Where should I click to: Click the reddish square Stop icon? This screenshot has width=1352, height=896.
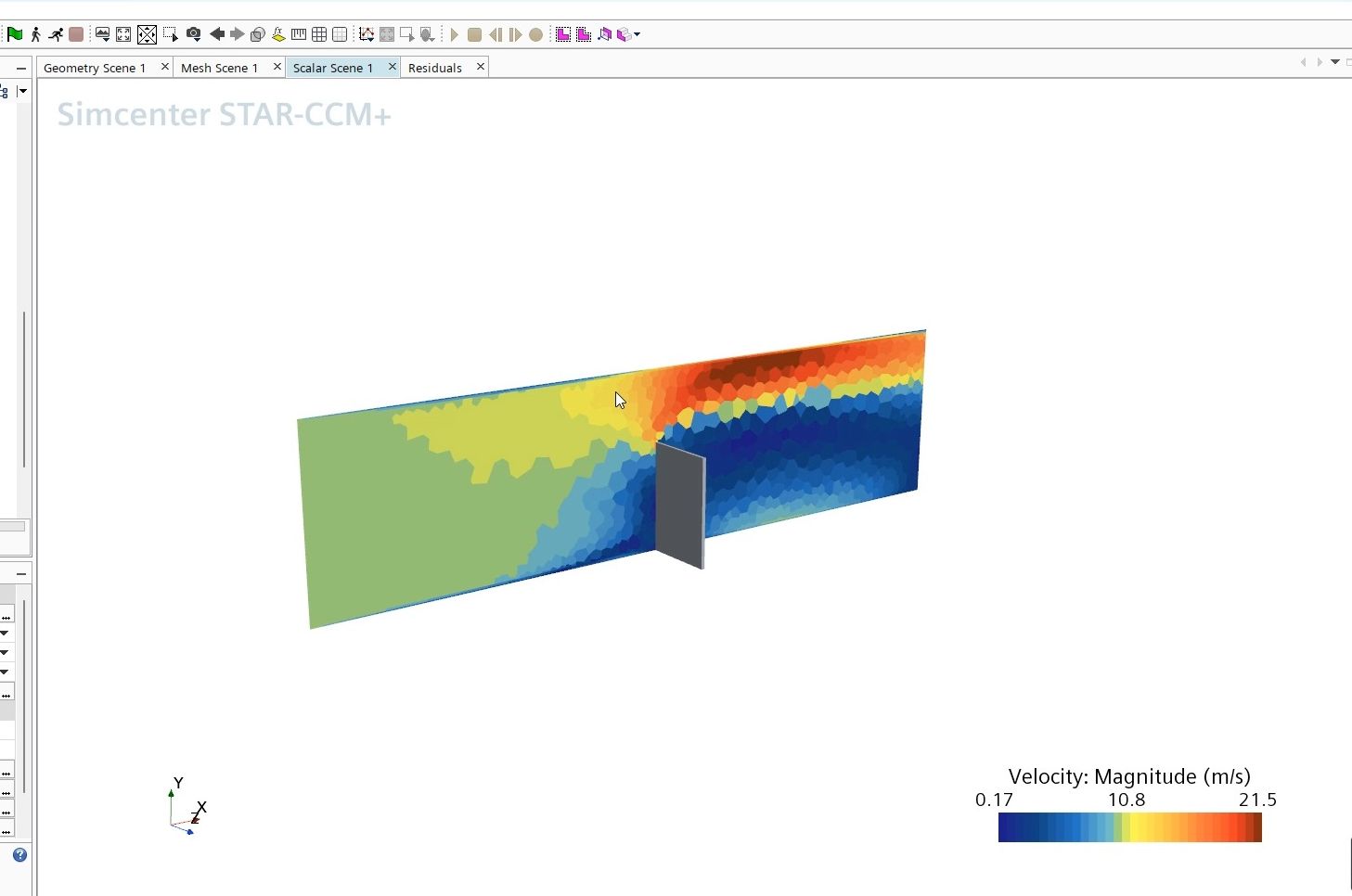(x=76, y=34)
